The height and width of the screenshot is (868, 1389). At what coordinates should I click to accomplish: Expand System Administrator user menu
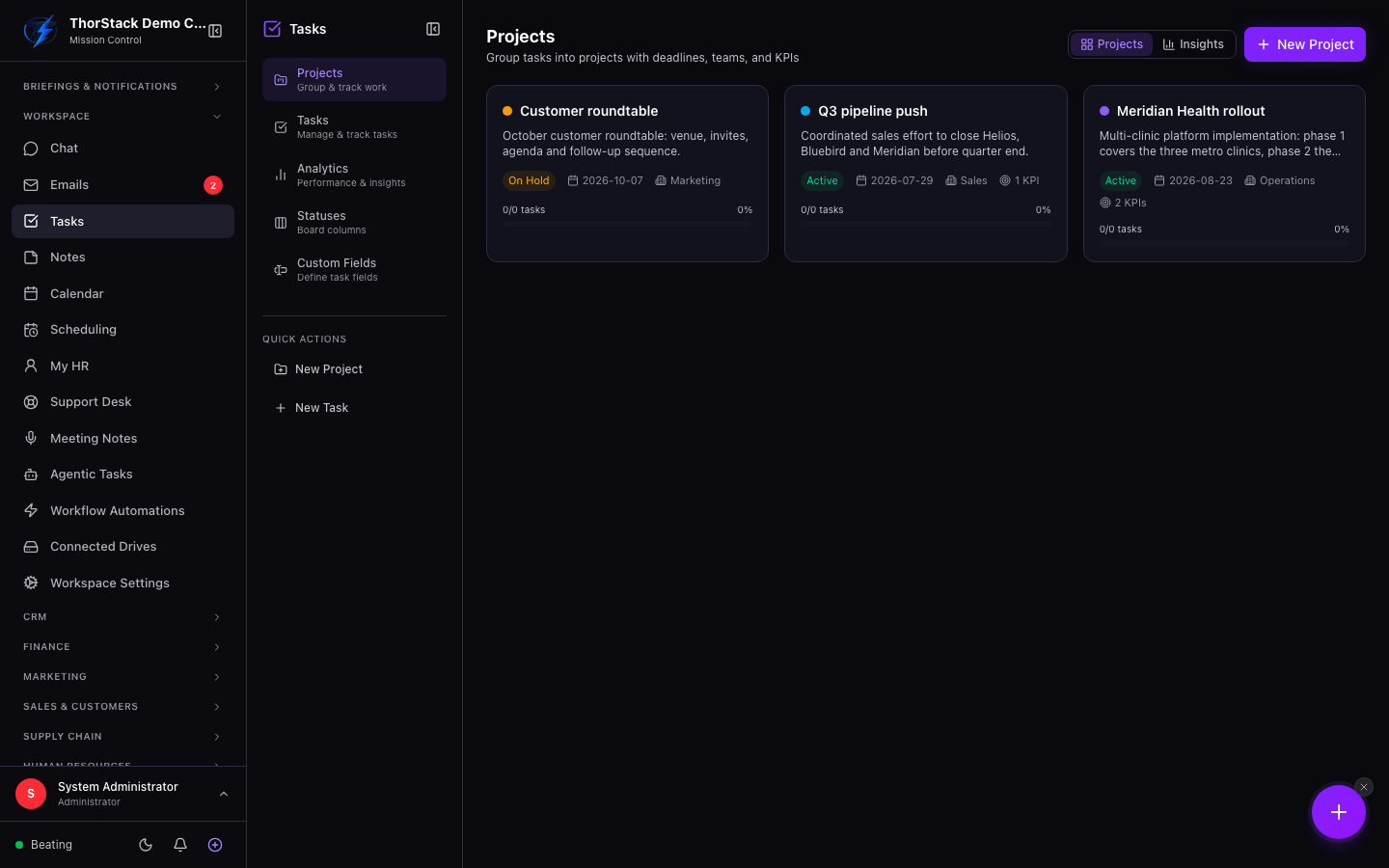coord(123,794)
